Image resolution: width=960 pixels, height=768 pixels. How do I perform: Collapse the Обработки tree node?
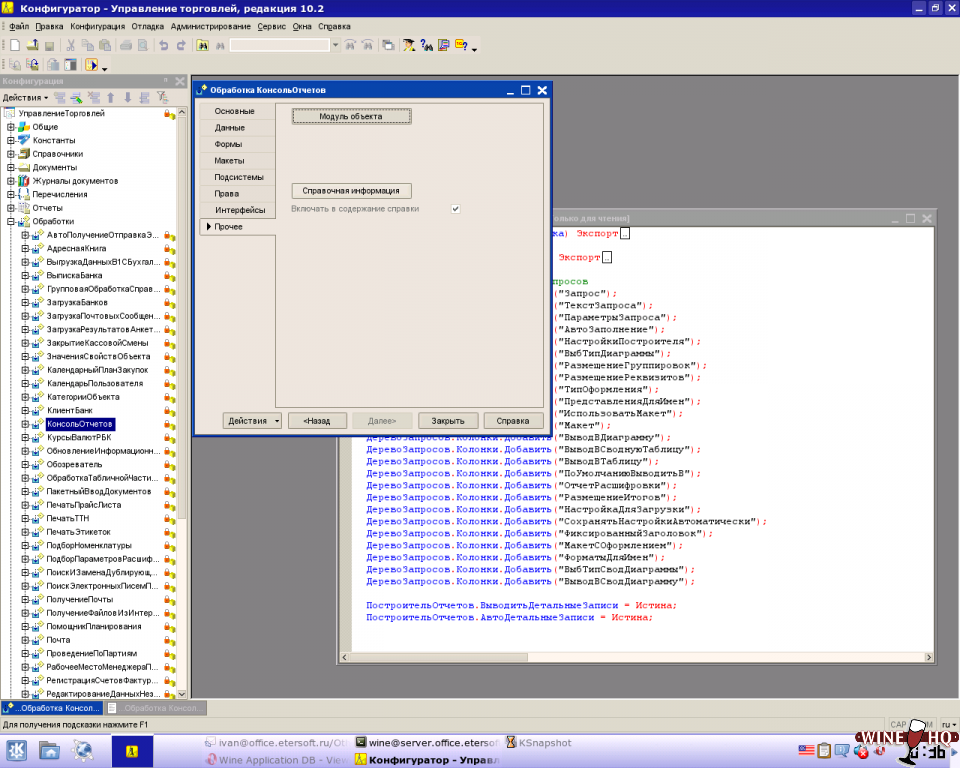point(11,221)
